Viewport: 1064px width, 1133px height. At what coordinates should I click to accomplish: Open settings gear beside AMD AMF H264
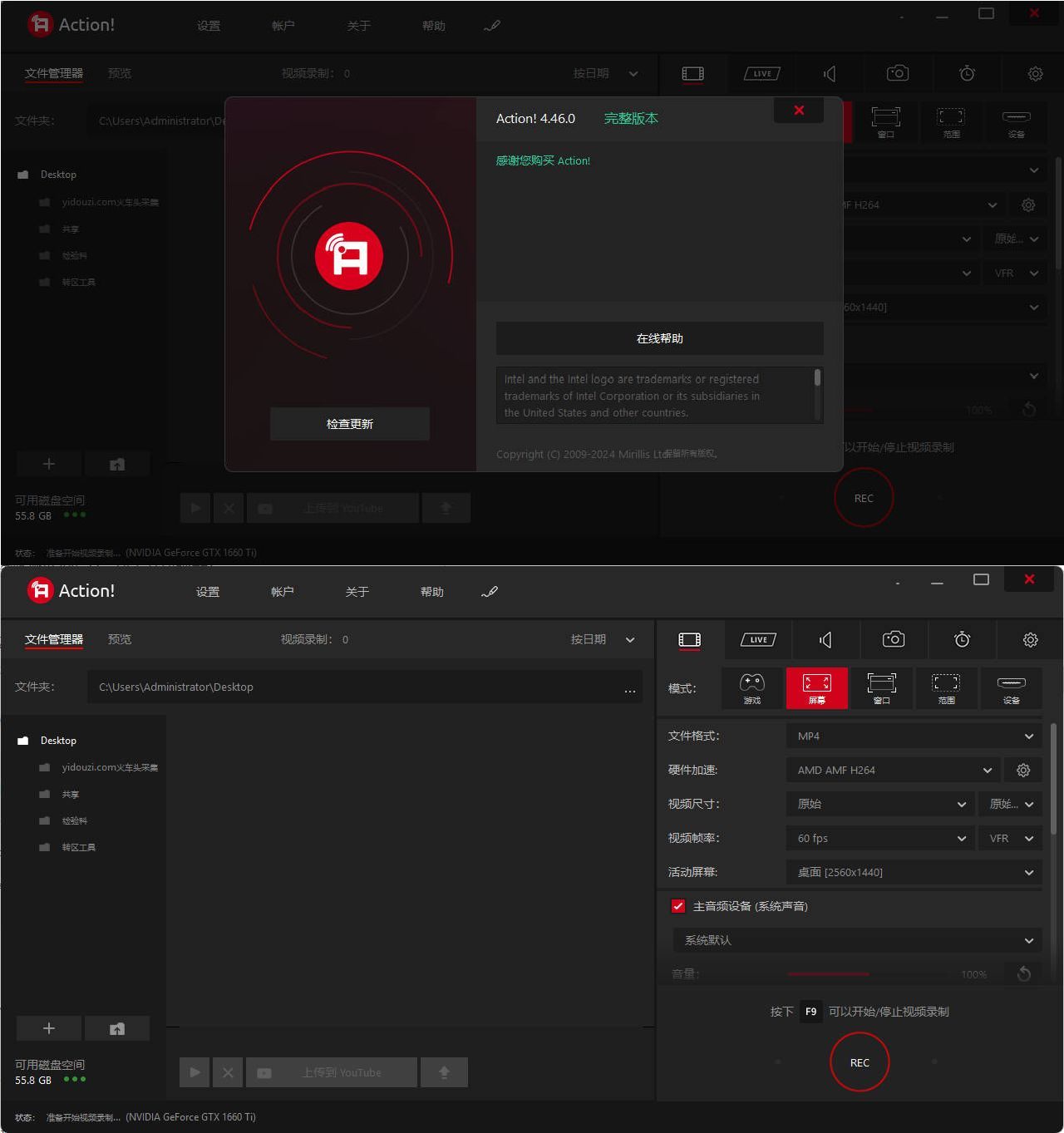1023,771
